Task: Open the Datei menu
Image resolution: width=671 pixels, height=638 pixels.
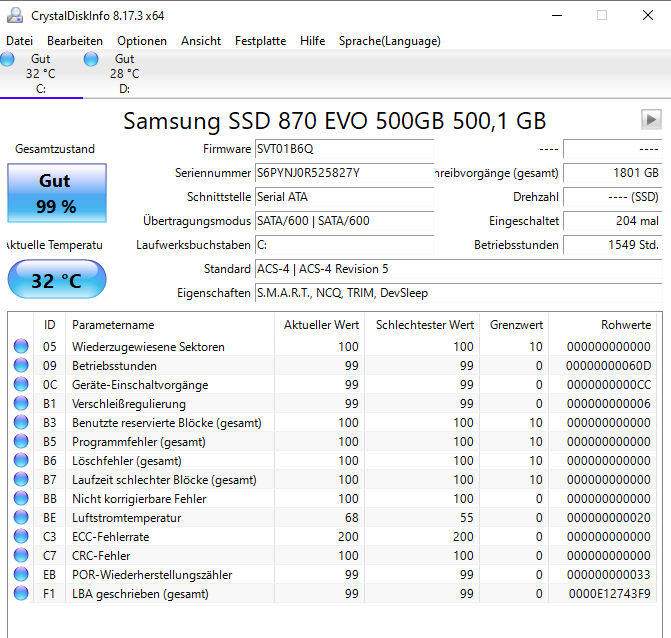Action: tap(19, 41)
